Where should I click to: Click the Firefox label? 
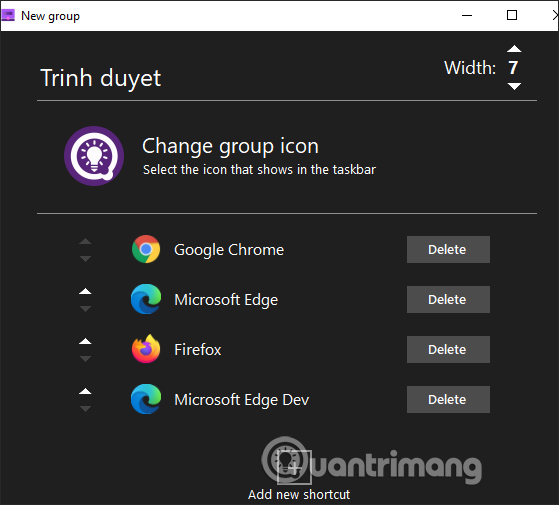pos(198,350)
